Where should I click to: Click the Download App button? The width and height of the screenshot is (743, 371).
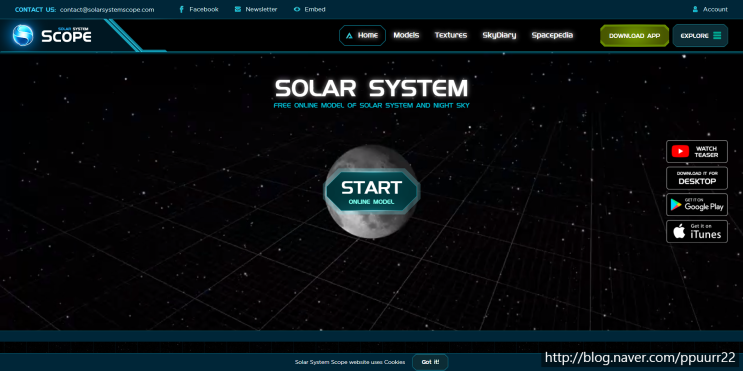pyautogui.click(x=634, y=36)
